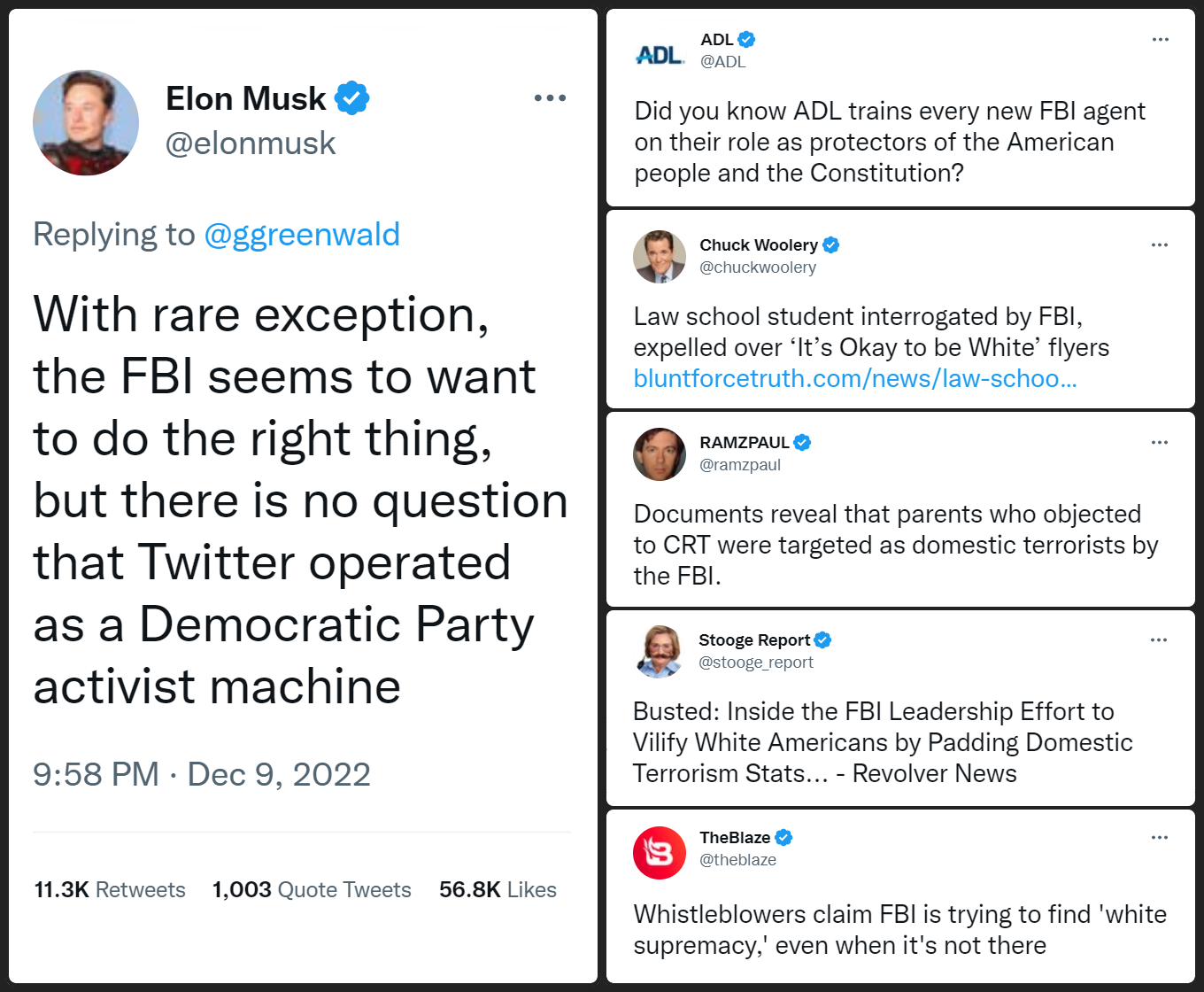Screen dimensions: 1204x992
Task: Open the more menu on the RAMZPAUL tweet
Action: pyautogui.click(x=1160, y=442)
